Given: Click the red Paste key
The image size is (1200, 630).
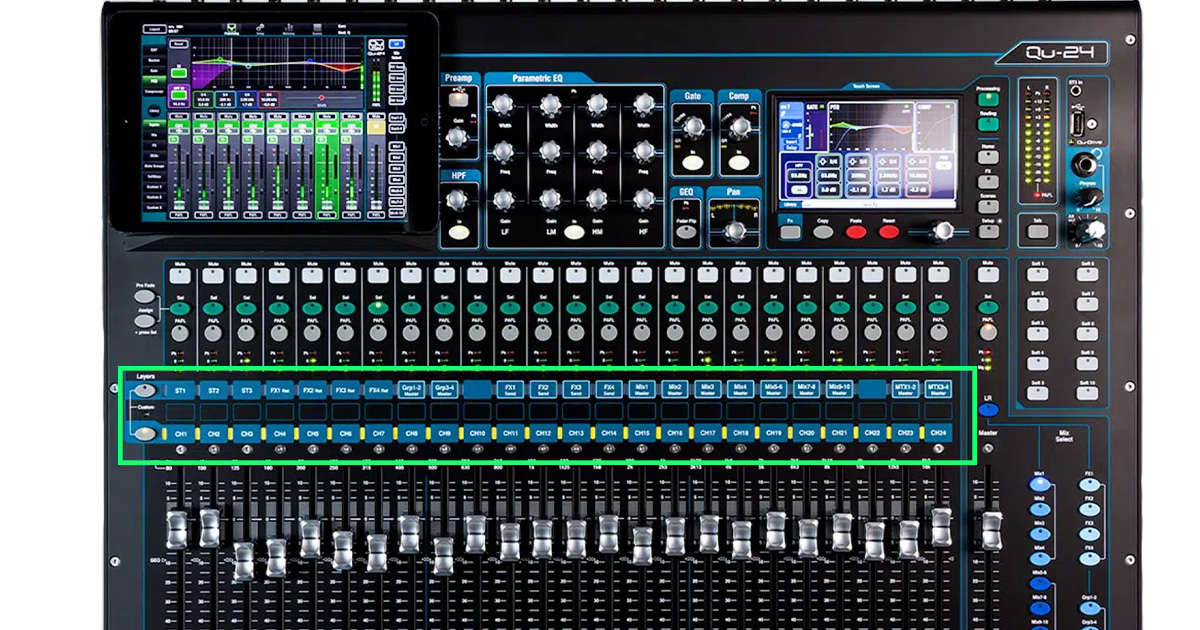Looking at the screenshot, I should [855, 232].
